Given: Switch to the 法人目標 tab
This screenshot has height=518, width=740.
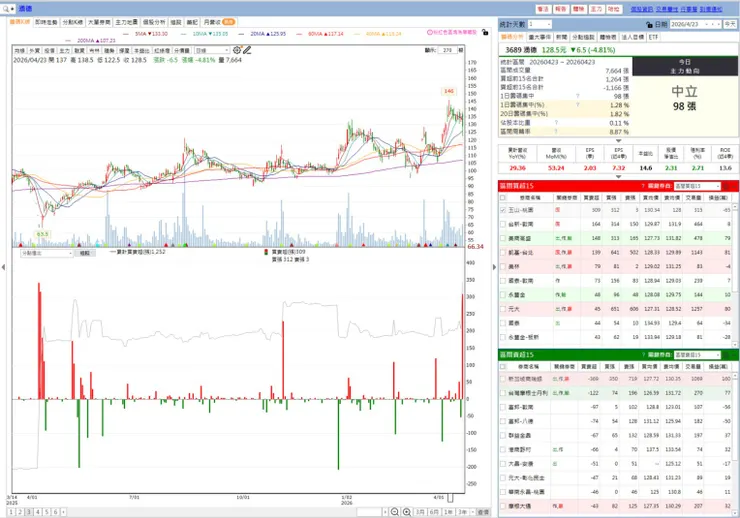Looking at the screenshot, I should tap(632, 37).
